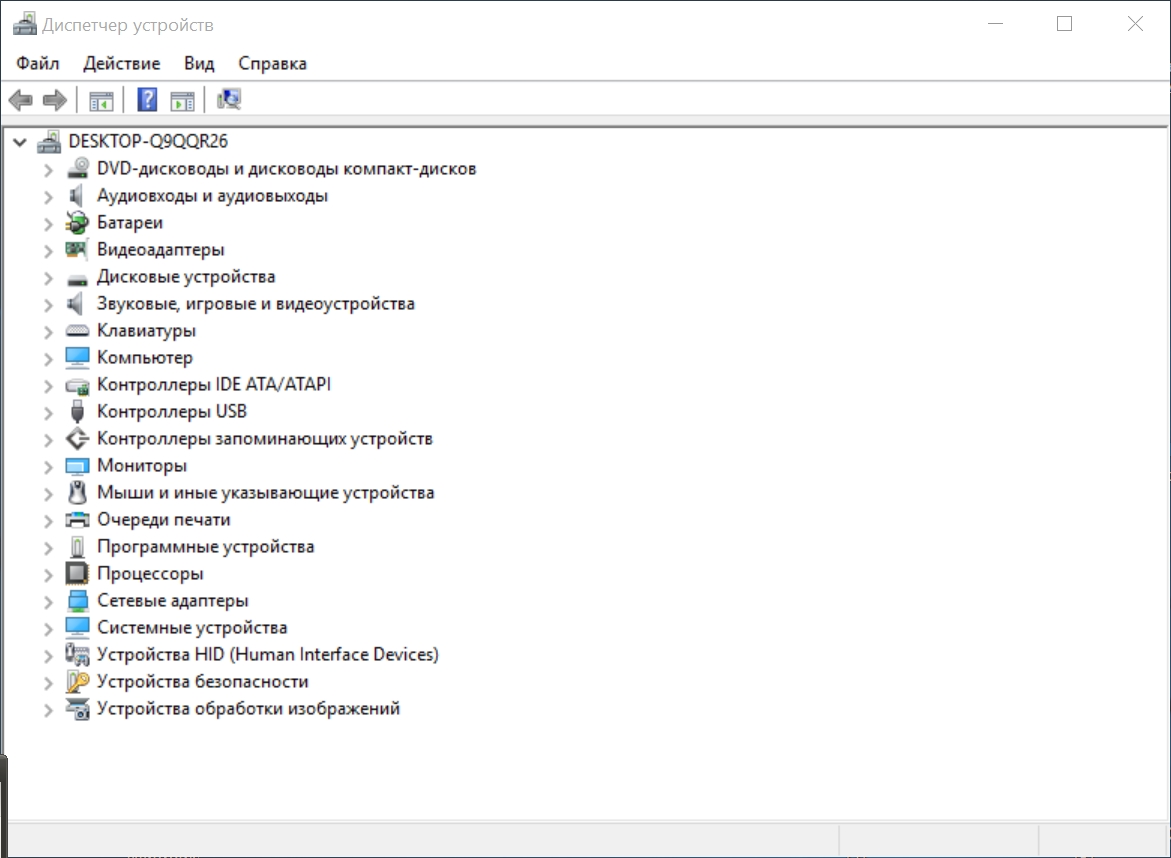Click the Батареи battery icon
This screenshot has width=1171, height=858.
(77, 223)
